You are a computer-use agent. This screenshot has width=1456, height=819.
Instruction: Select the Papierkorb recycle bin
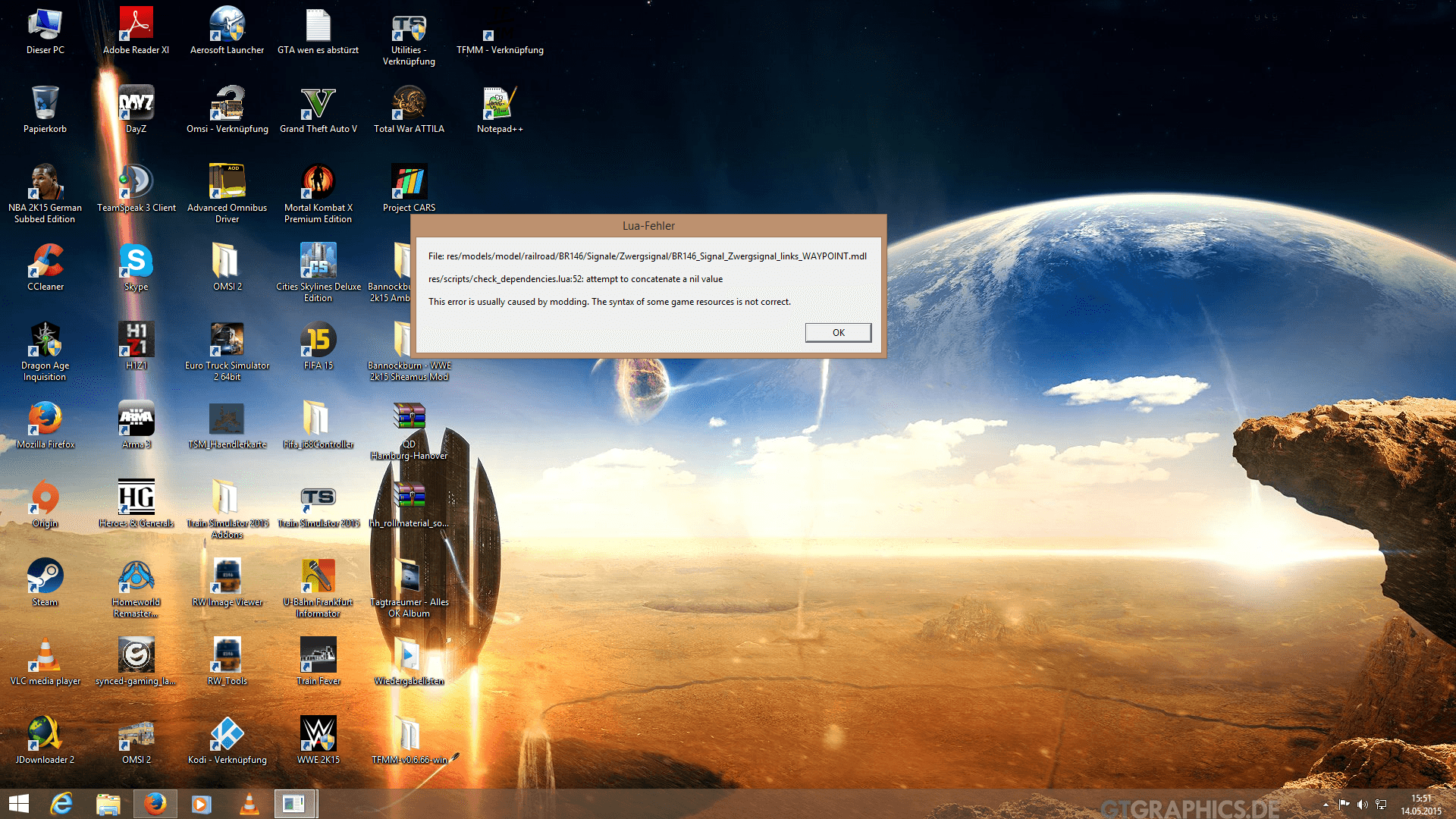[x=45, y=111]
